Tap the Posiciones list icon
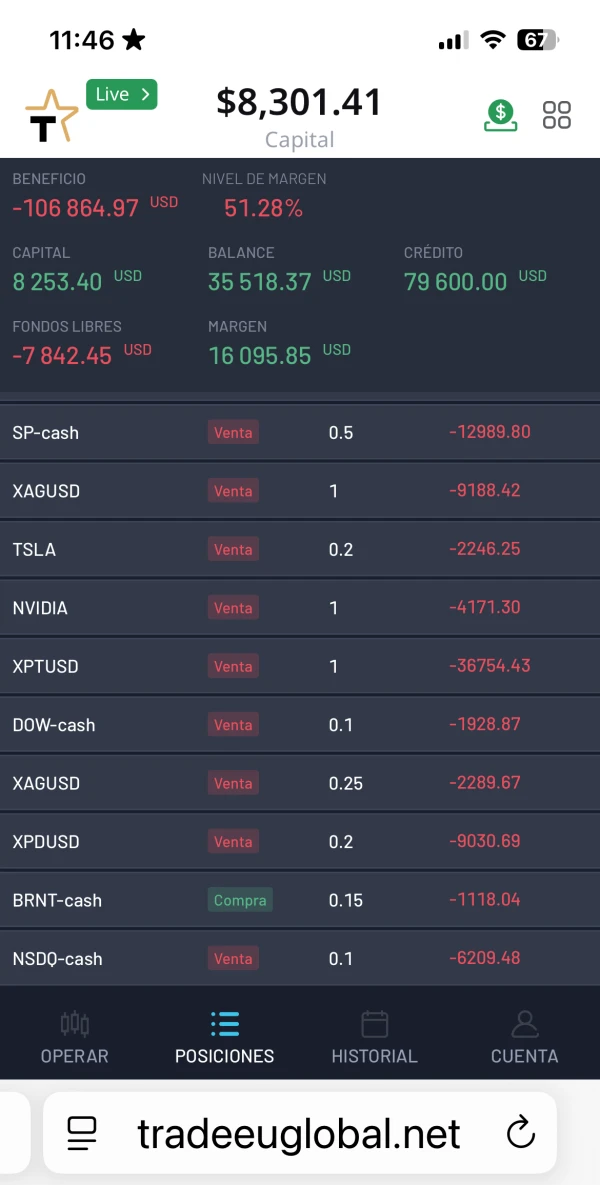Image resolution: width=600 pixels, height=1185 pixels. [x=225, y=1023]
